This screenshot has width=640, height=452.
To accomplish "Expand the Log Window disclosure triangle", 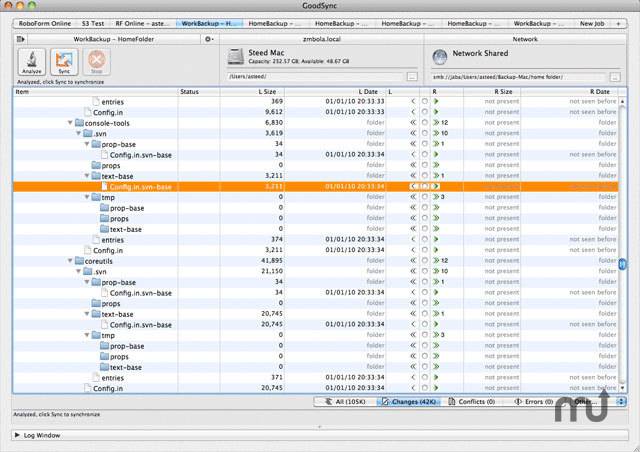I will coord(17,435).
